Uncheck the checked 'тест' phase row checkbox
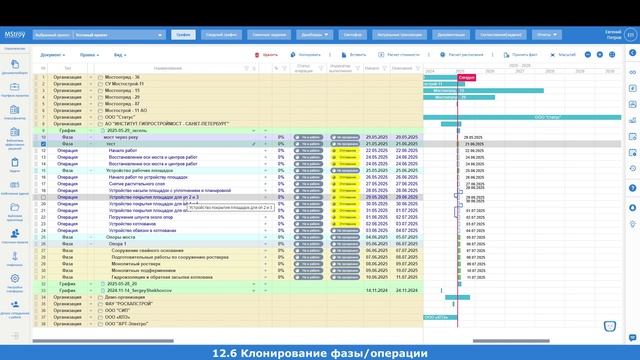This screenshot has width=640, height=360. (x=43, y=144)
